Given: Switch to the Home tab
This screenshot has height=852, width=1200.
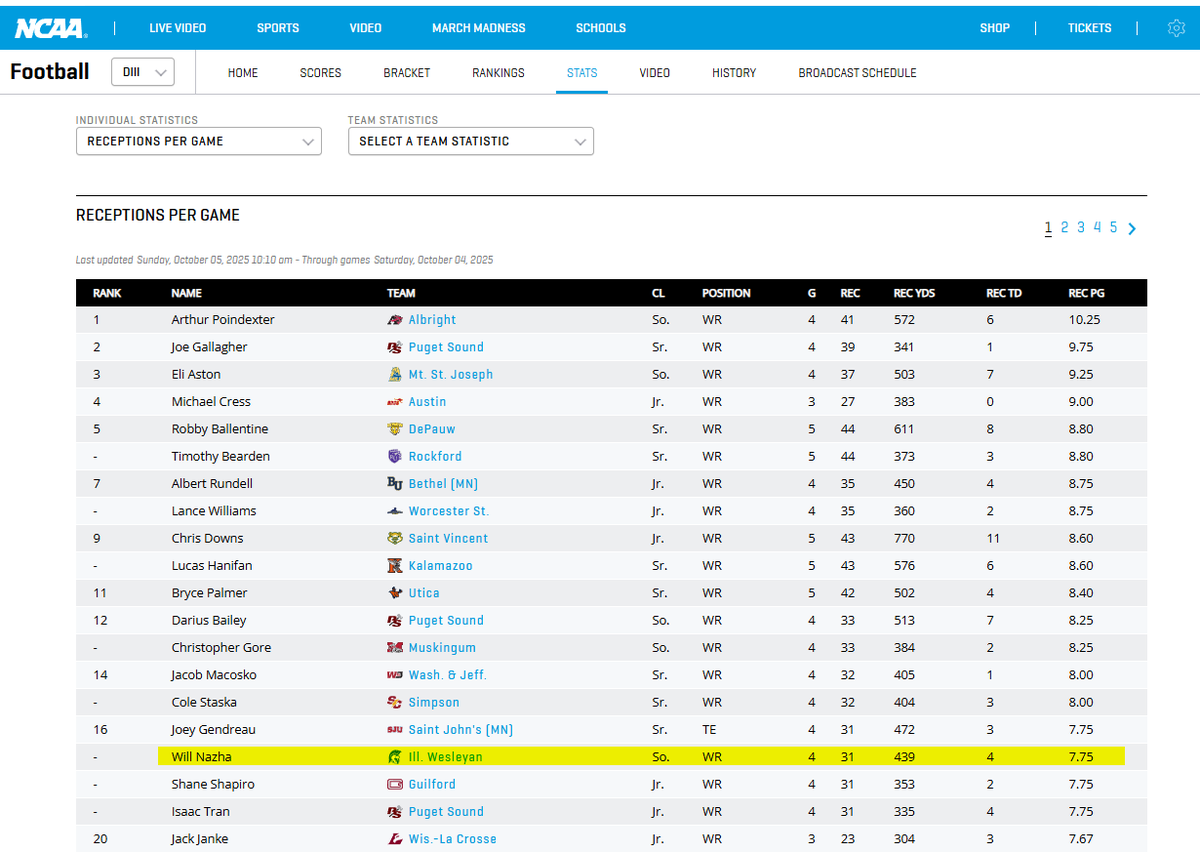Looking at the screenshot, I should pos(243,73).
